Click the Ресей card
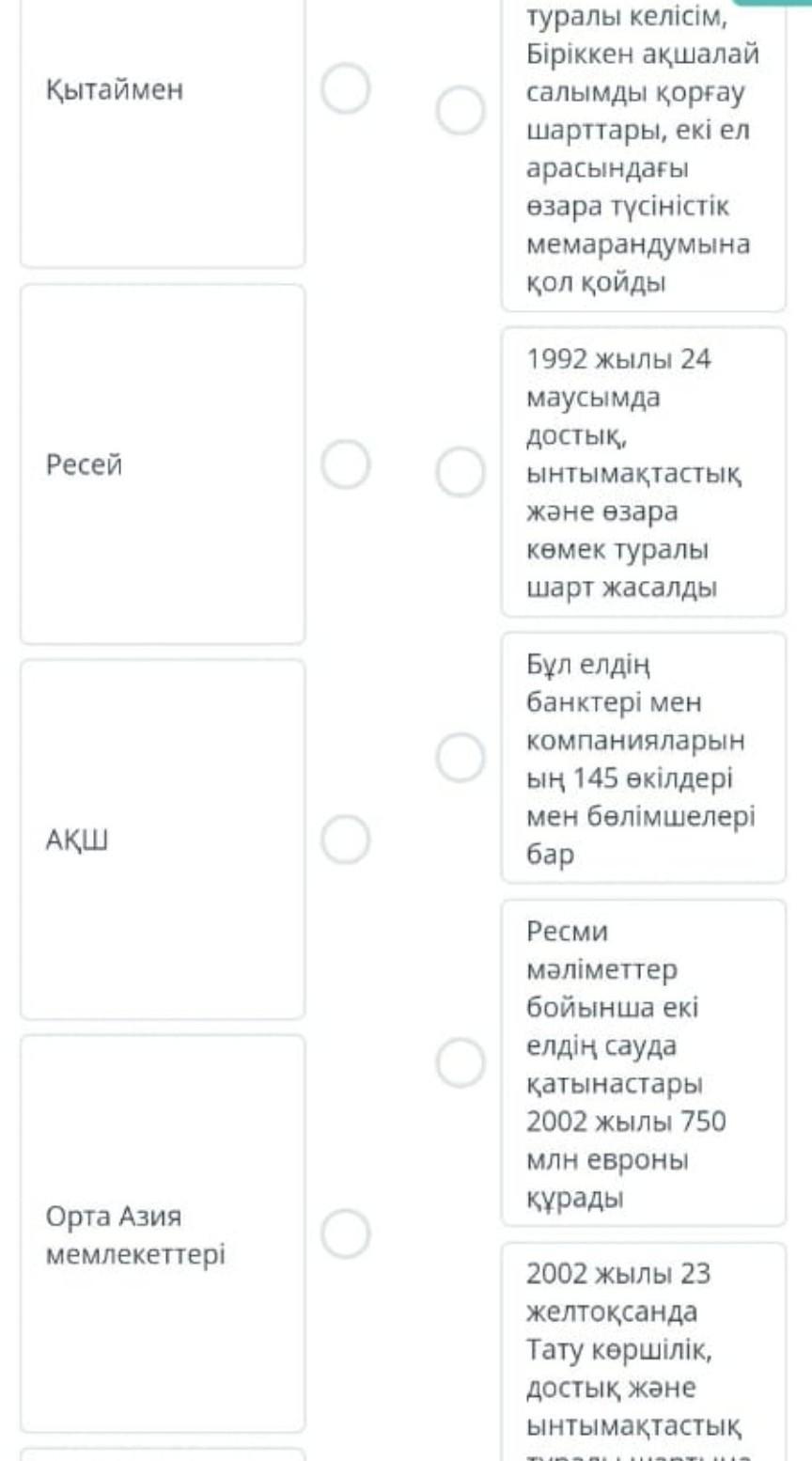The width and height of the screenshot is (812, 1461). tap(163, 464)
